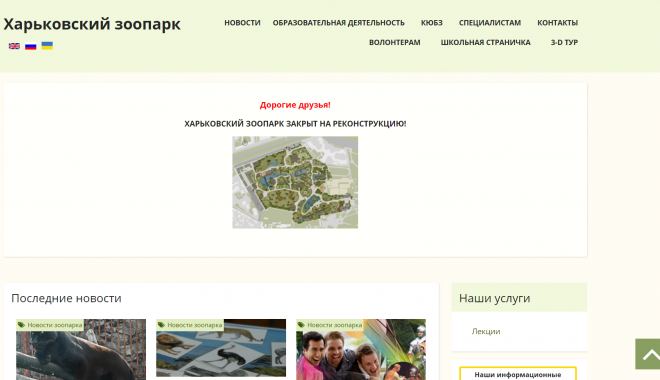Choose the Ukrainian flag language icon
Viewport: 660px width, 380px height.
tap(47, 45)
